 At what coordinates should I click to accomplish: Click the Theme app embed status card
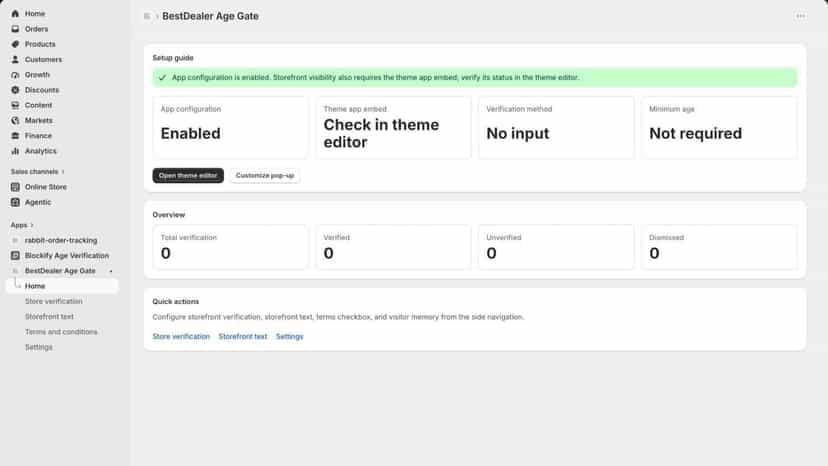(x=393, y=127)
